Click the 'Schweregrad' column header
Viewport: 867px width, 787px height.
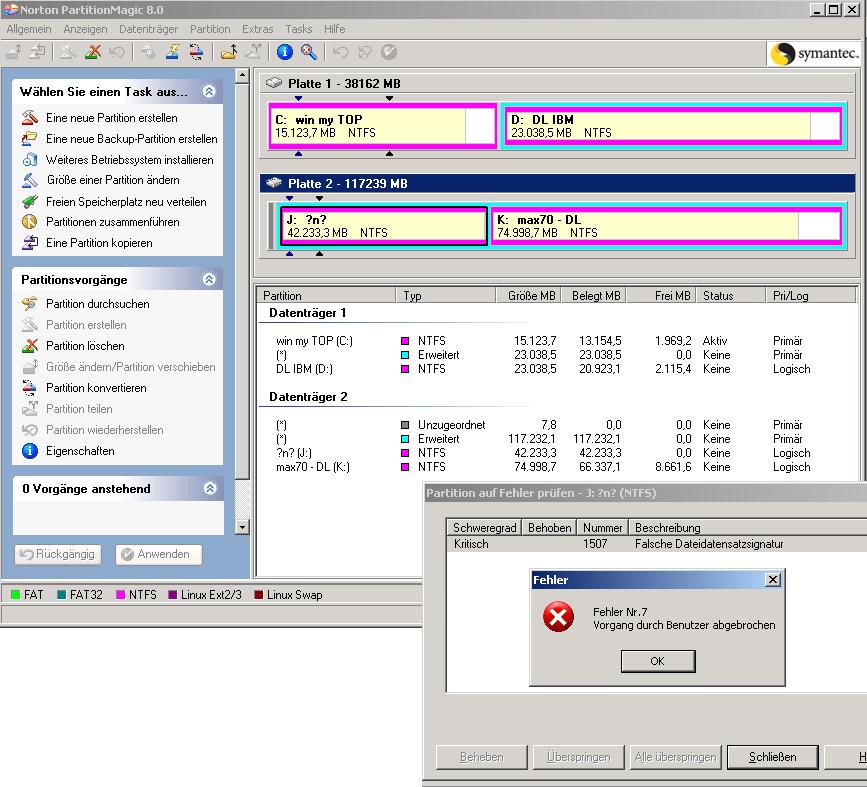[x=484, y=528]
